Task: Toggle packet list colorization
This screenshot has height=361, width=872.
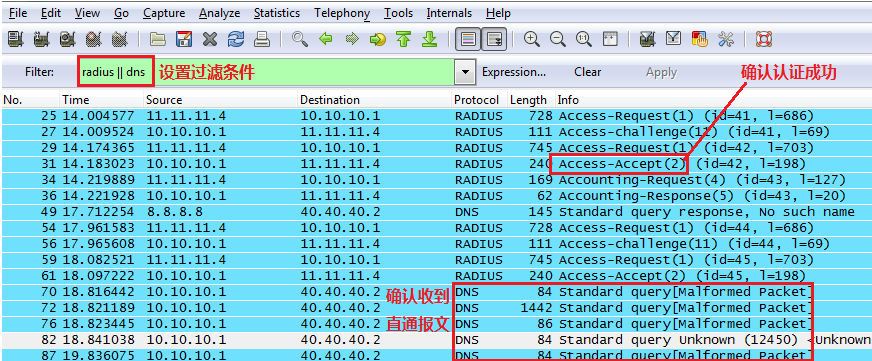Action: (468, 39)
